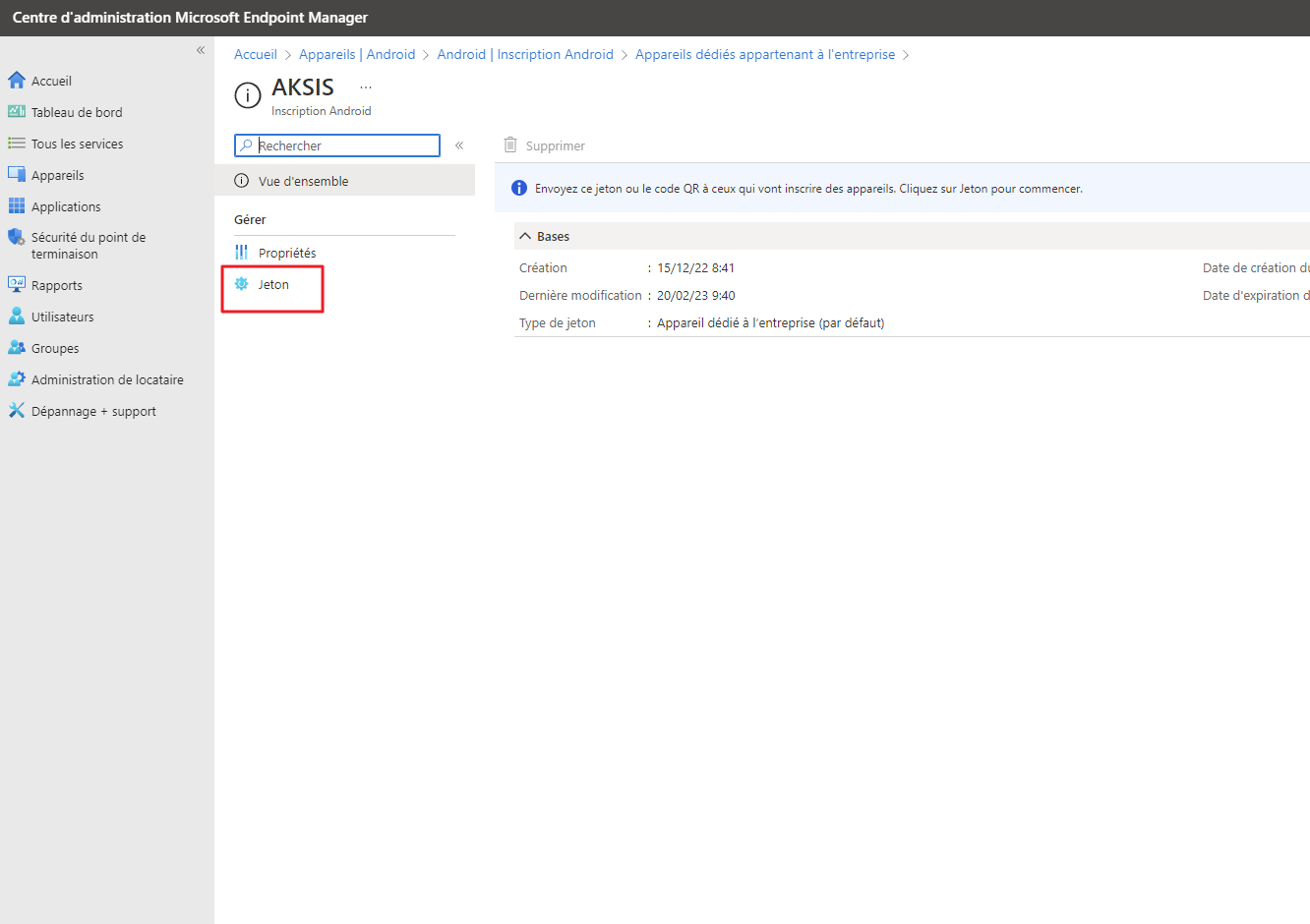Screen dimensions: 1310x924
Task: Click the Création date value 15/12/22 8:41
Action: click(x=696, y=267)
